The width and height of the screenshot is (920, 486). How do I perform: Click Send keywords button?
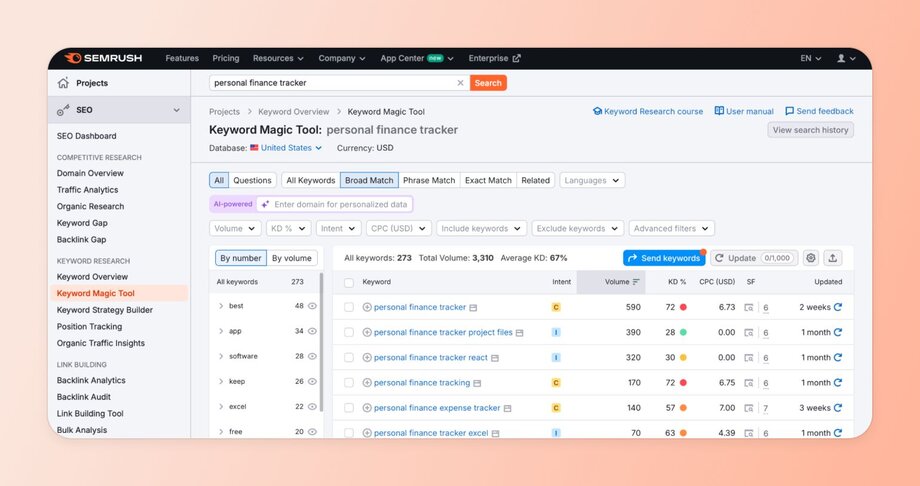[664, 258]
